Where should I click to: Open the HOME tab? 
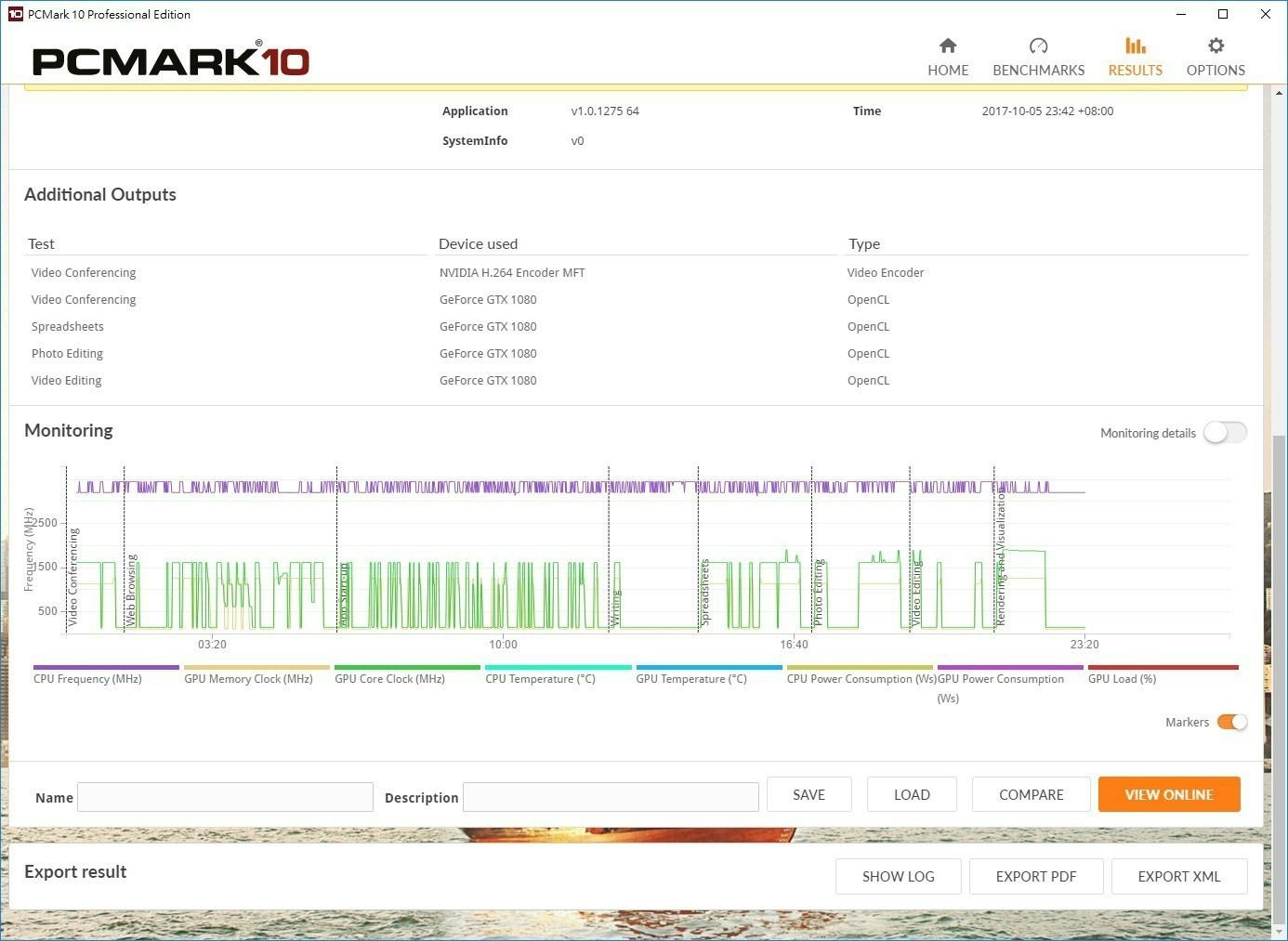pyautogui.click(x=948, y=58)
